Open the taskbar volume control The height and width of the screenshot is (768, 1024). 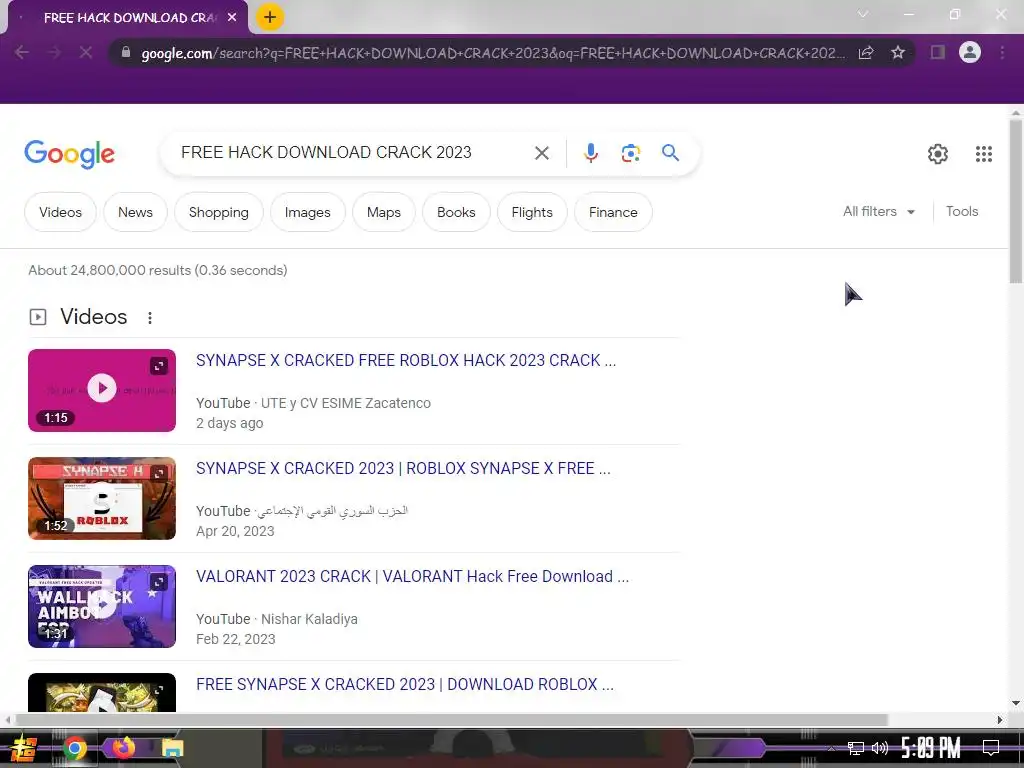(879, 748)
